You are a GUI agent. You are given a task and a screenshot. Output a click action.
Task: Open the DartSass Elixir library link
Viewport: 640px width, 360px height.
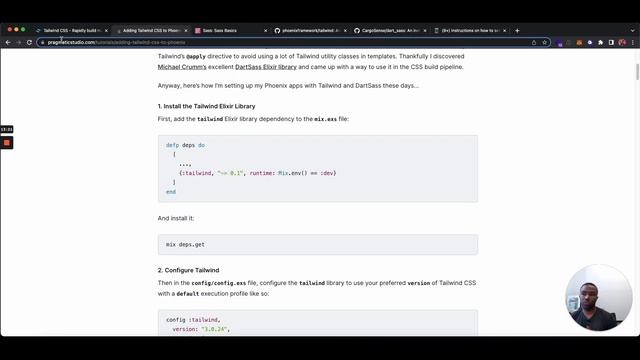click(266, 67)
